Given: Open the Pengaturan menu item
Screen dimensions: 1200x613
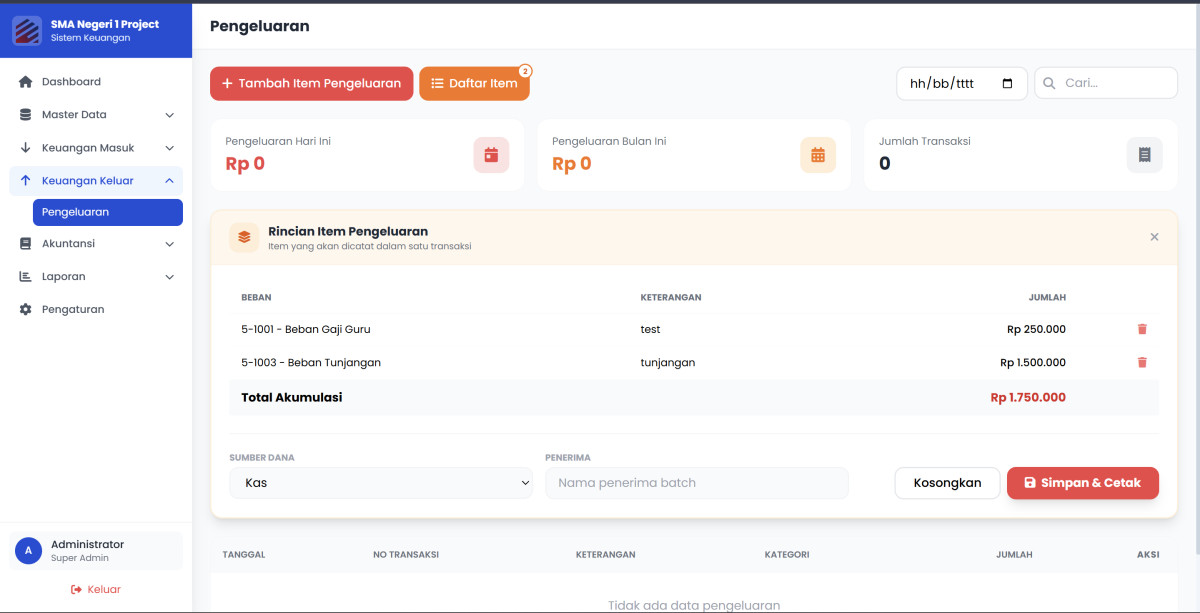Looking at the screenshot, I should [x=96, y=310].
